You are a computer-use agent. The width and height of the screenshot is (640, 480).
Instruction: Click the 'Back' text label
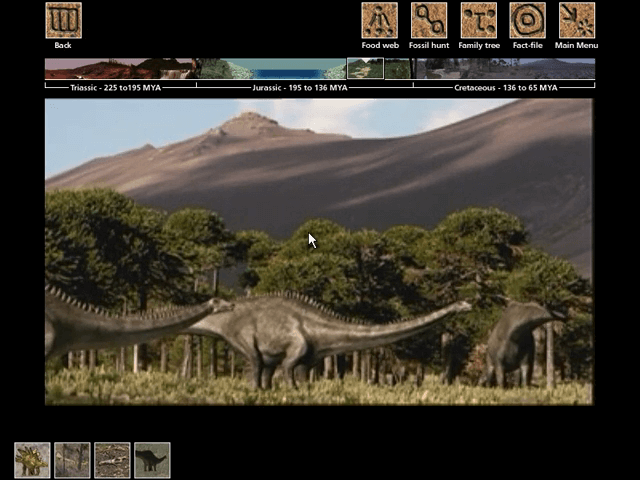[63, 45]
